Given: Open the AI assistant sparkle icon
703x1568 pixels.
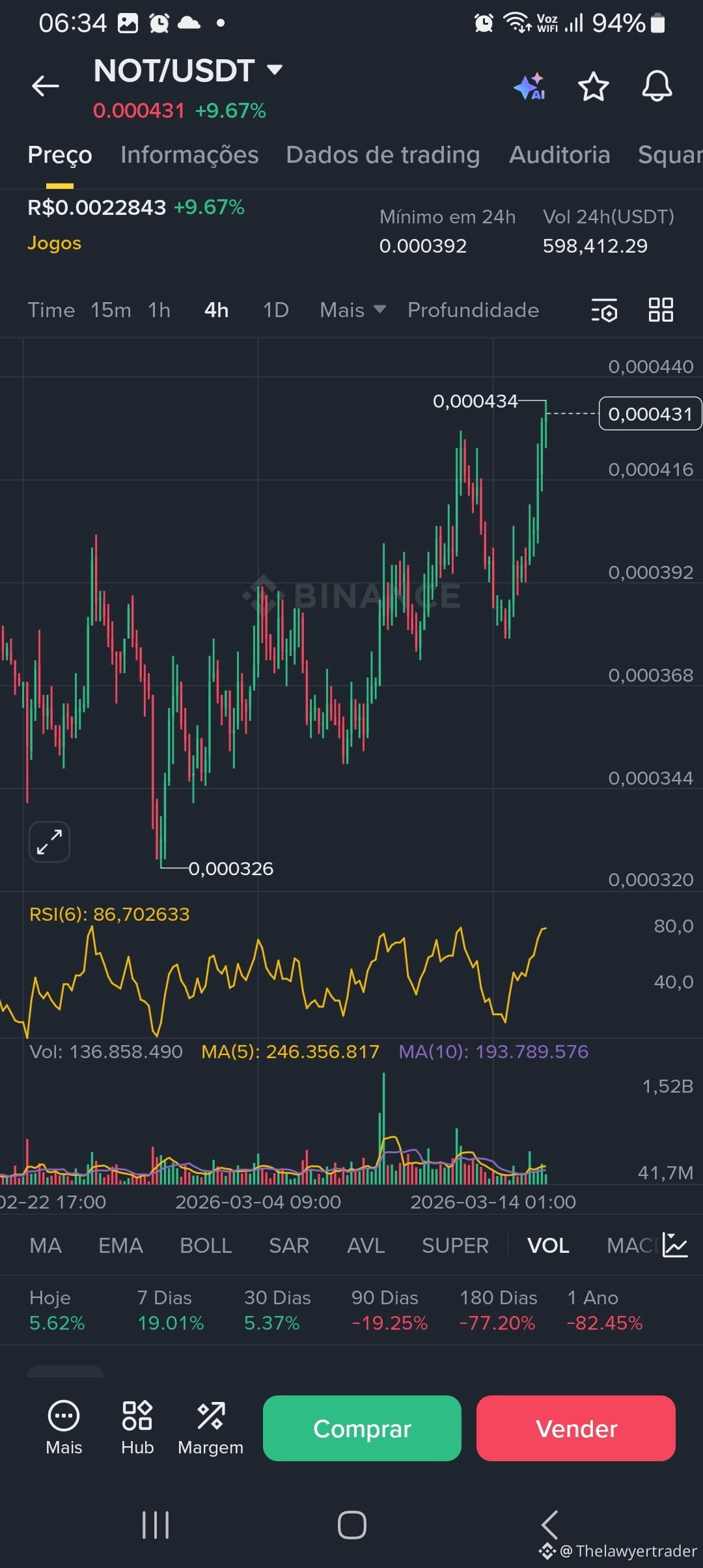Looking at the screenshot, I should pyautogui.click(x=530, y=86).
